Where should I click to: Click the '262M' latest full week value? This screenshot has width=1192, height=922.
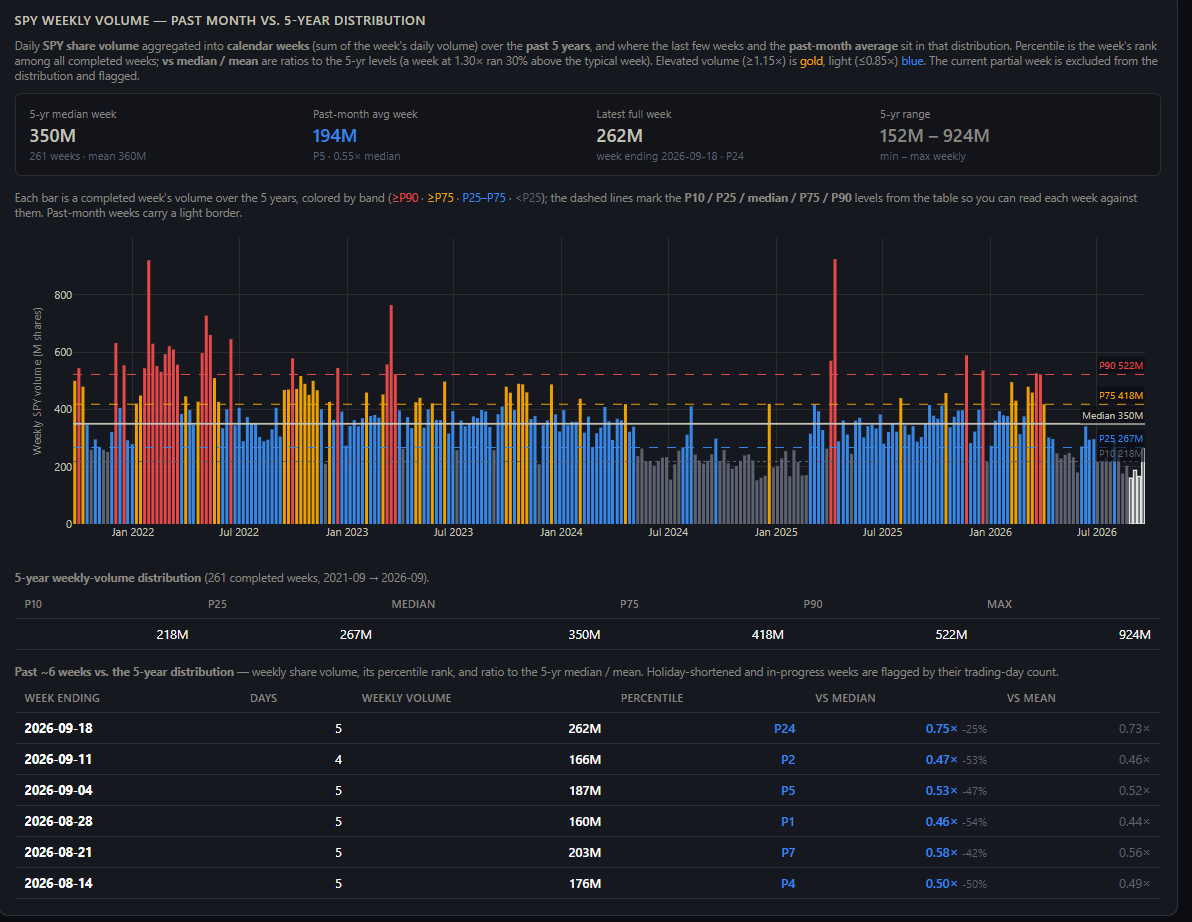pyautogui.click(x=619, y=136)
